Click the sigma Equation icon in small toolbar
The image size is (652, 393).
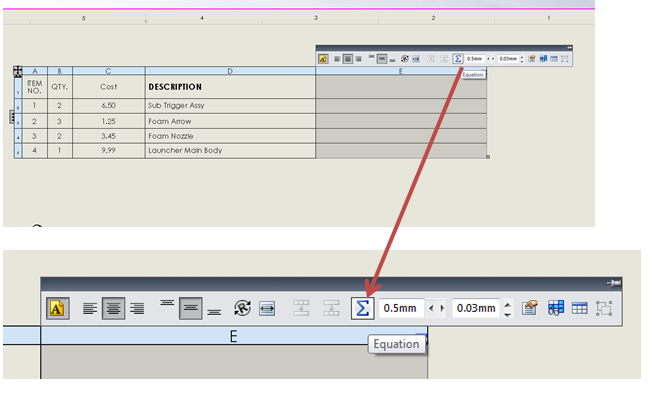[457, 59]
